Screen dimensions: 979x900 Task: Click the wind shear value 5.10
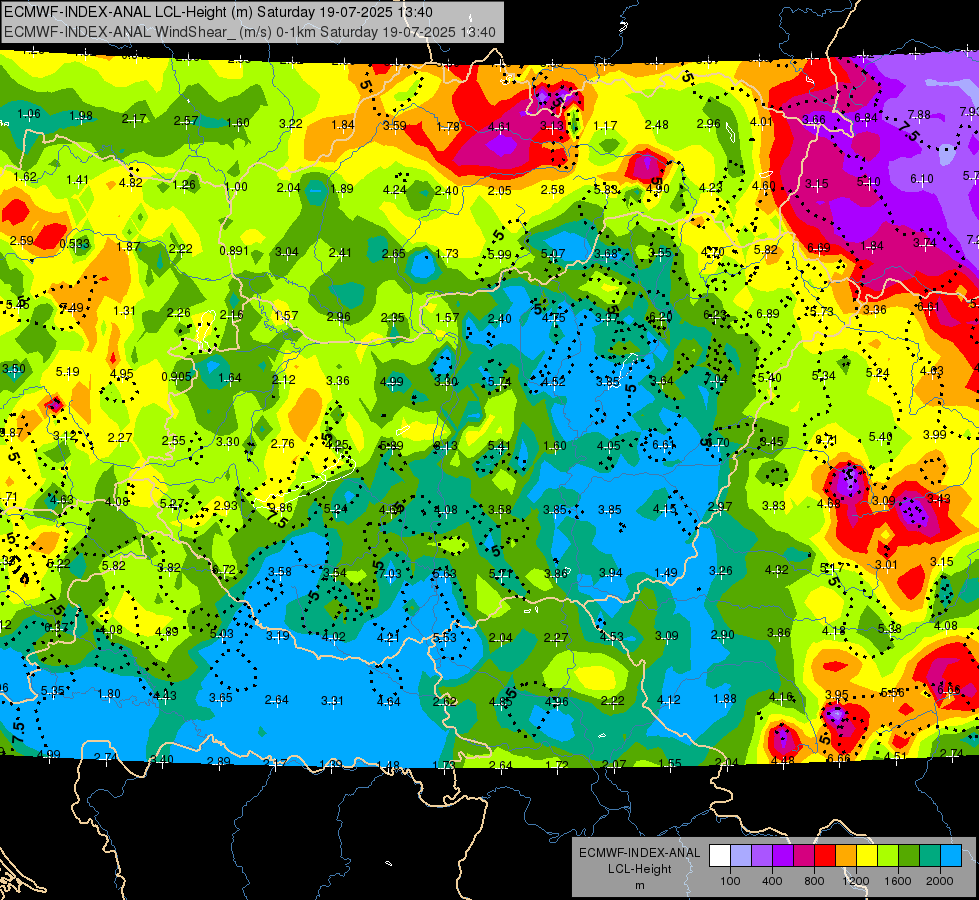click(868, 182)
